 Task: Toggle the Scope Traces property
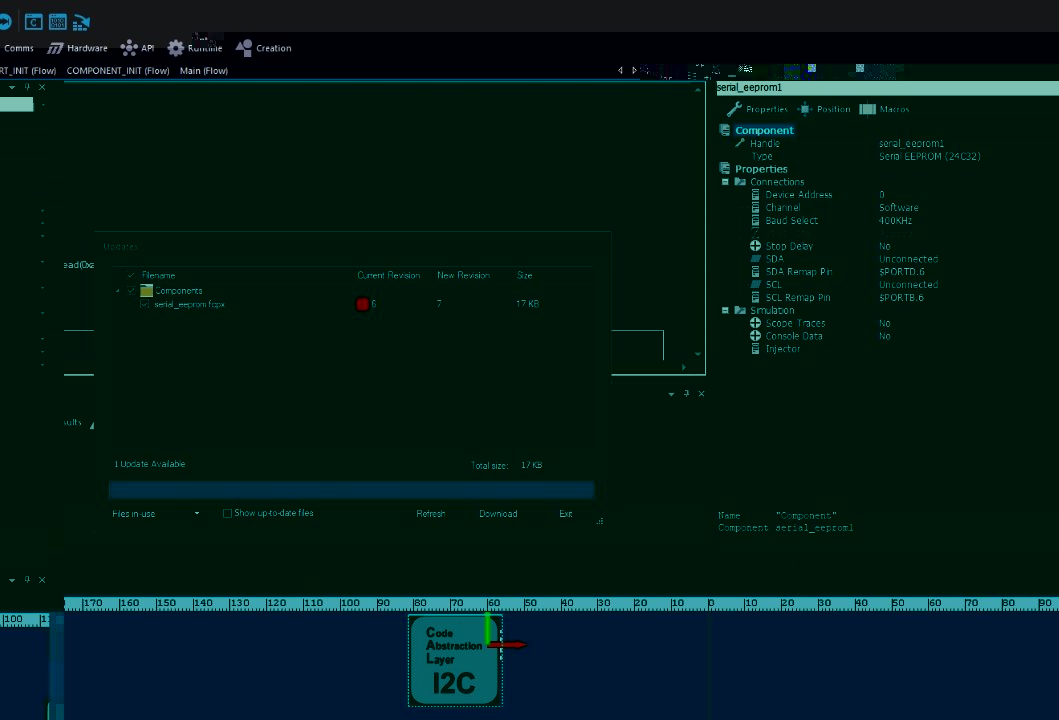[x=755, y=323]
